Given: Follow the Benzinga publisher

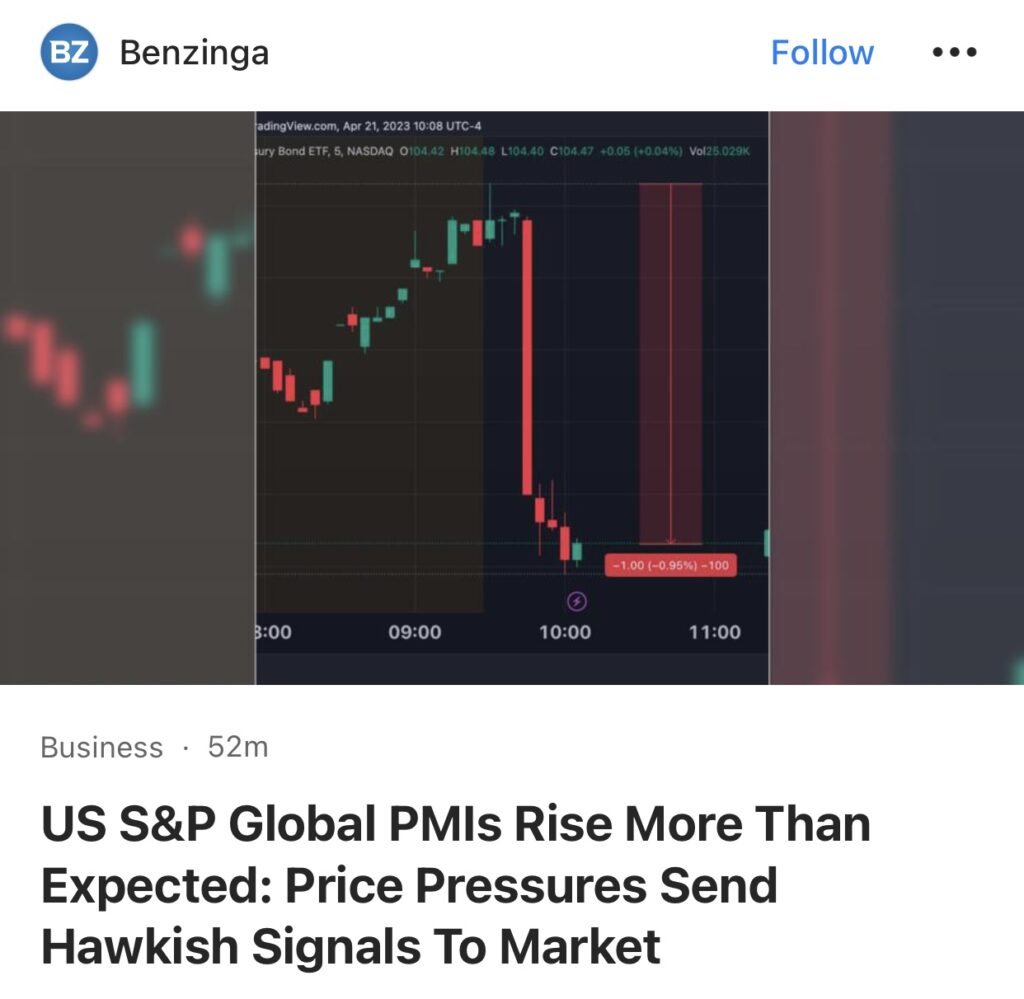Looking at the screenshot, I should [x=822, y=52].
